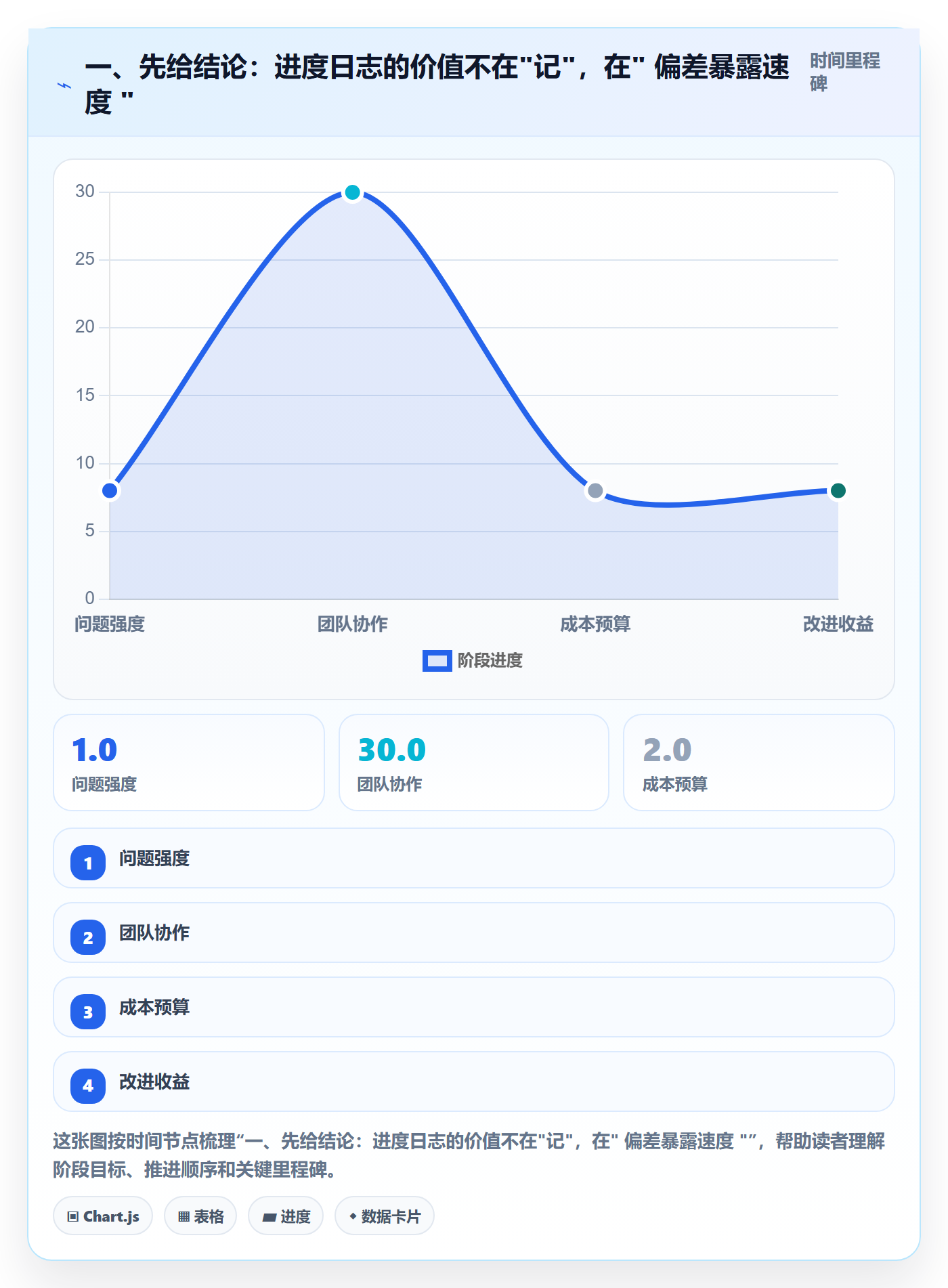Screen dimensions: 948x1288
Task: Select the 团队协作 peak data point
Action: coord(352,192)
